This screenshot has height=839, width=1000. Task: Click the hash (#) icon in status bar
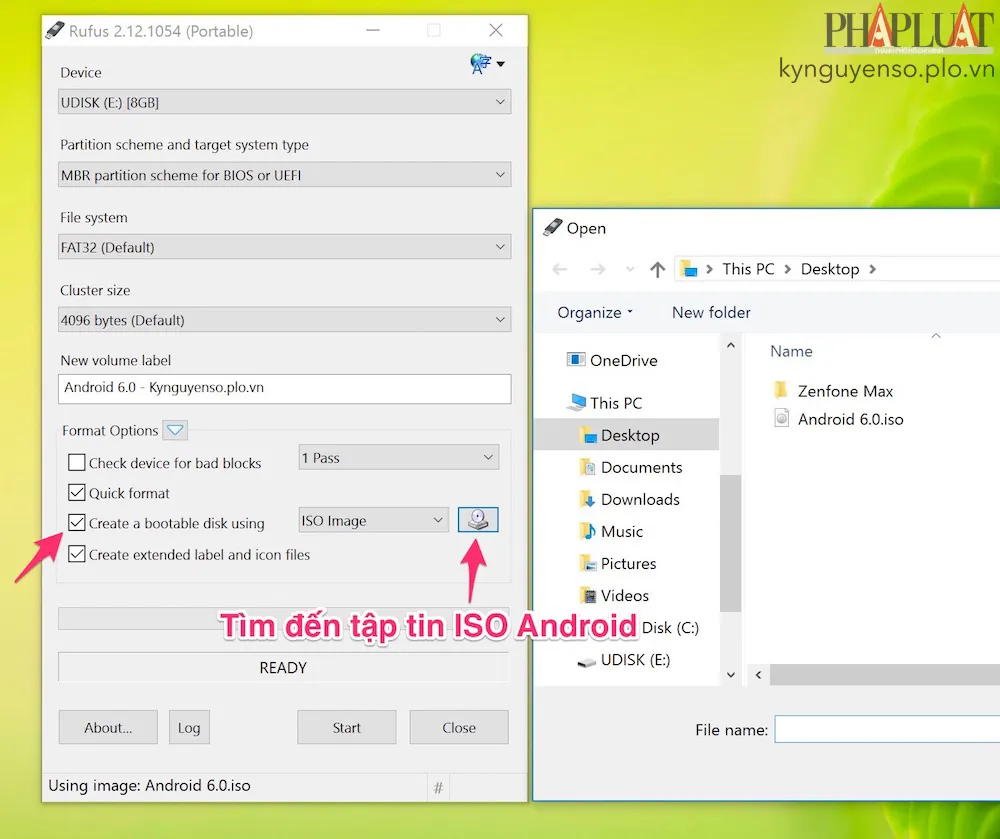(438, 788)
